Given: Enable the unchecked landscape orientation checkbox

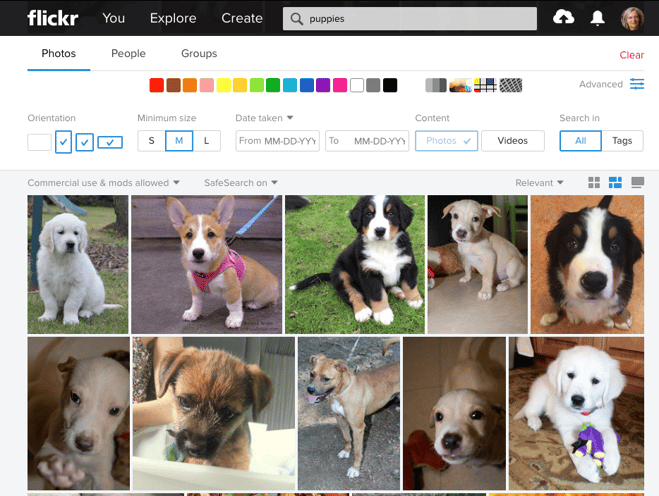Looking at the screenshot, I should click(x=40, y=142).
